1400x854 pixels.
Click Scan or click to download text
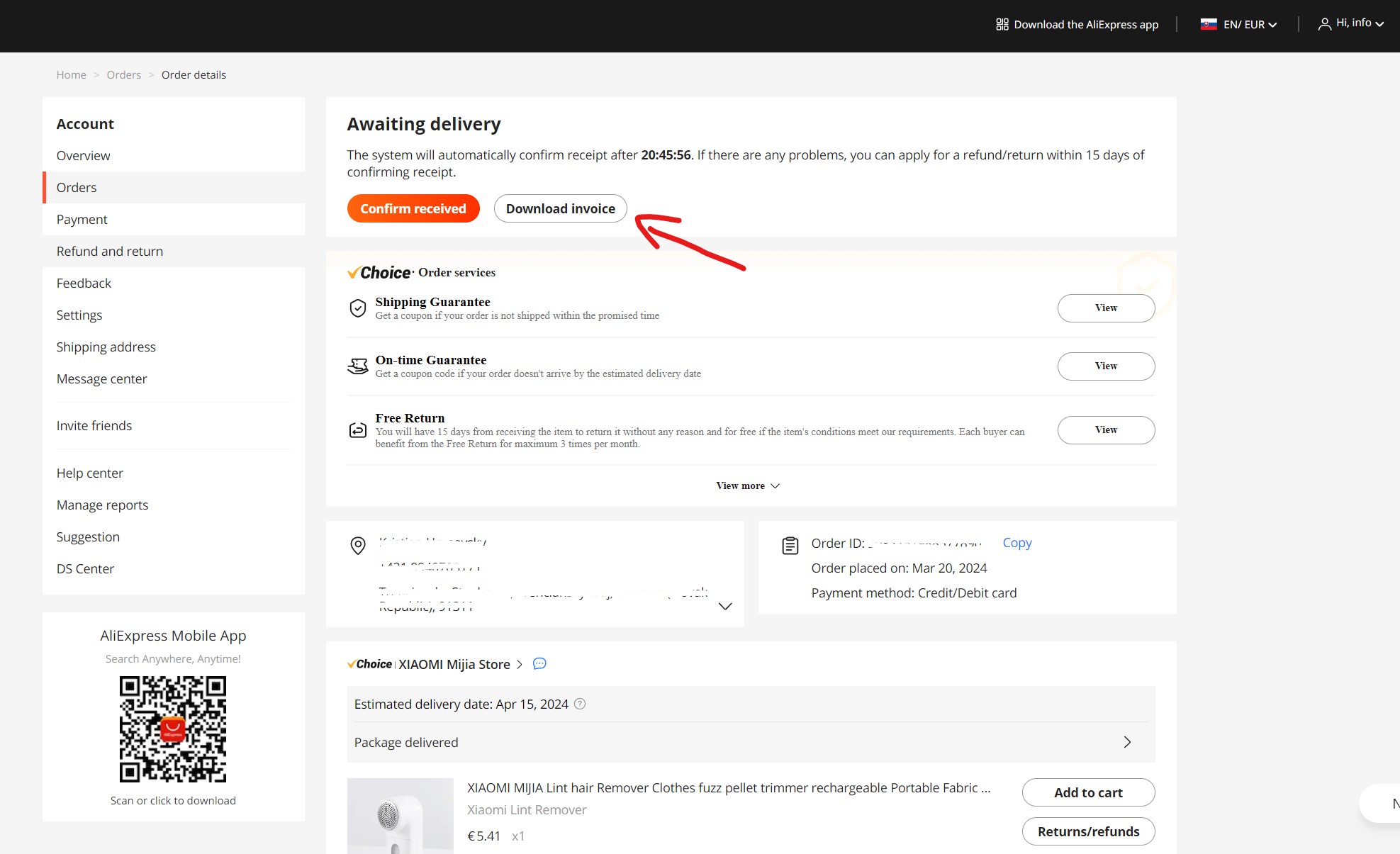pos(173,801)
